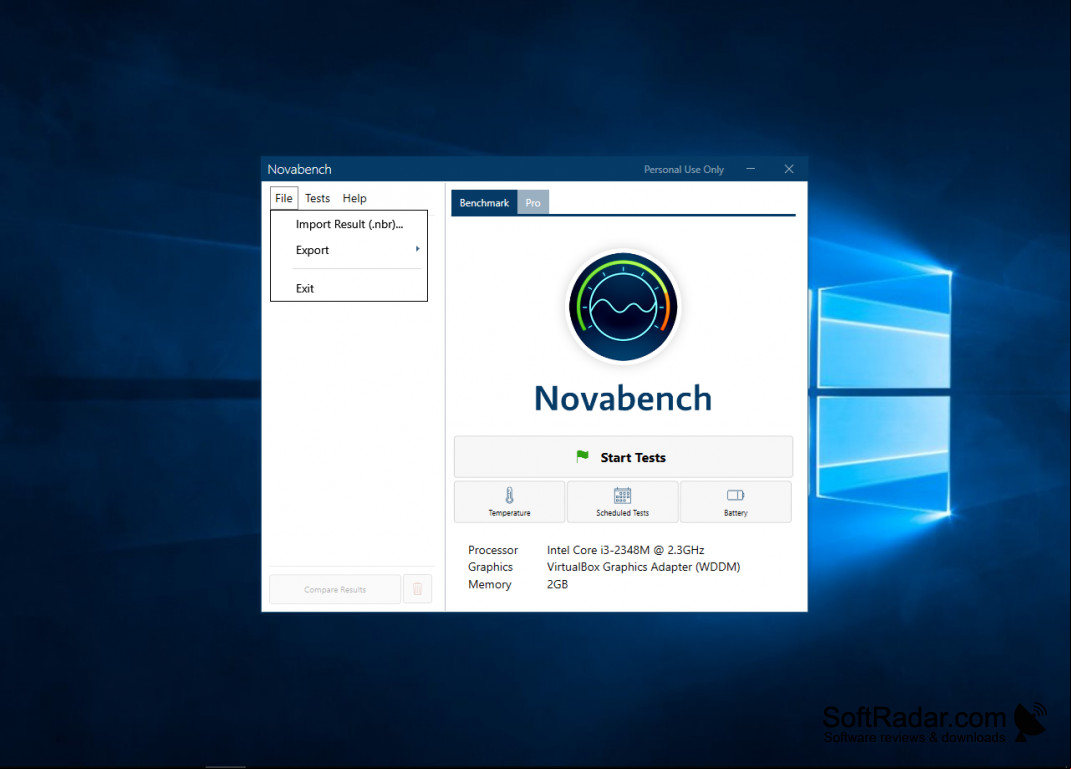1071x769 pixels.
Task: Click the VirtualBox Graphics Adapter (WDDM) text
Action: (643, 567)
